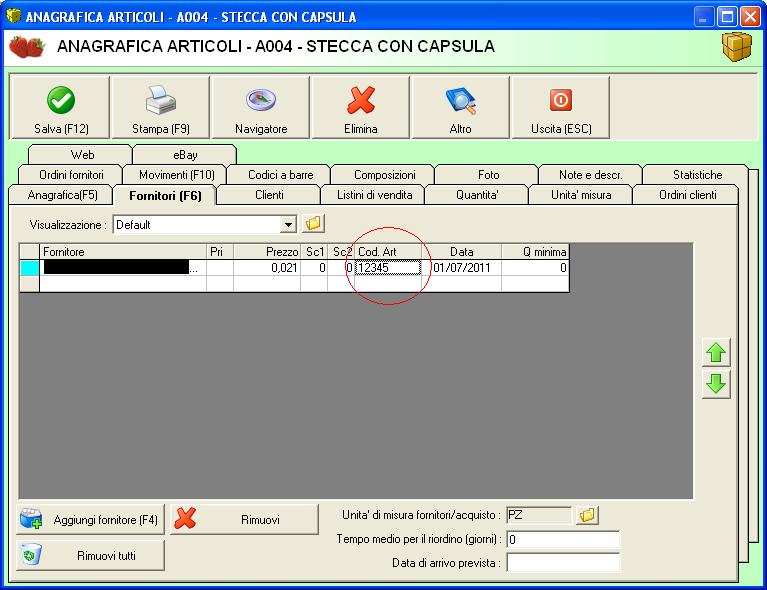Open the Unita' misura tab
Image resolution: width=767 pixels, height=590 pixels.
581,195
